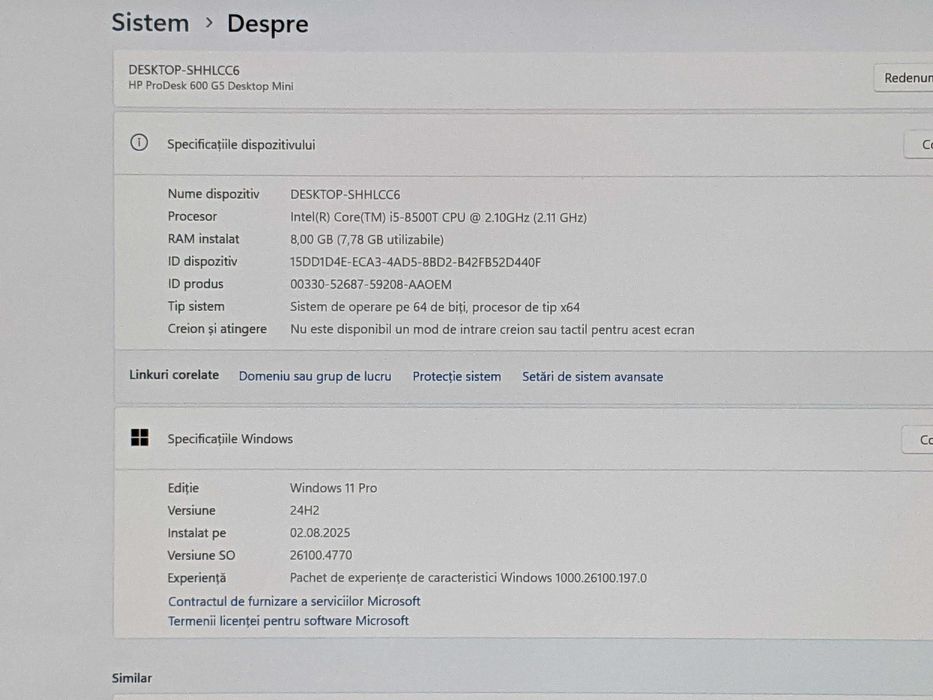Screen dimensions: 933x700
Task: Go back to Sistem in the breadcrumb
Action: click(x=151, y=23)
